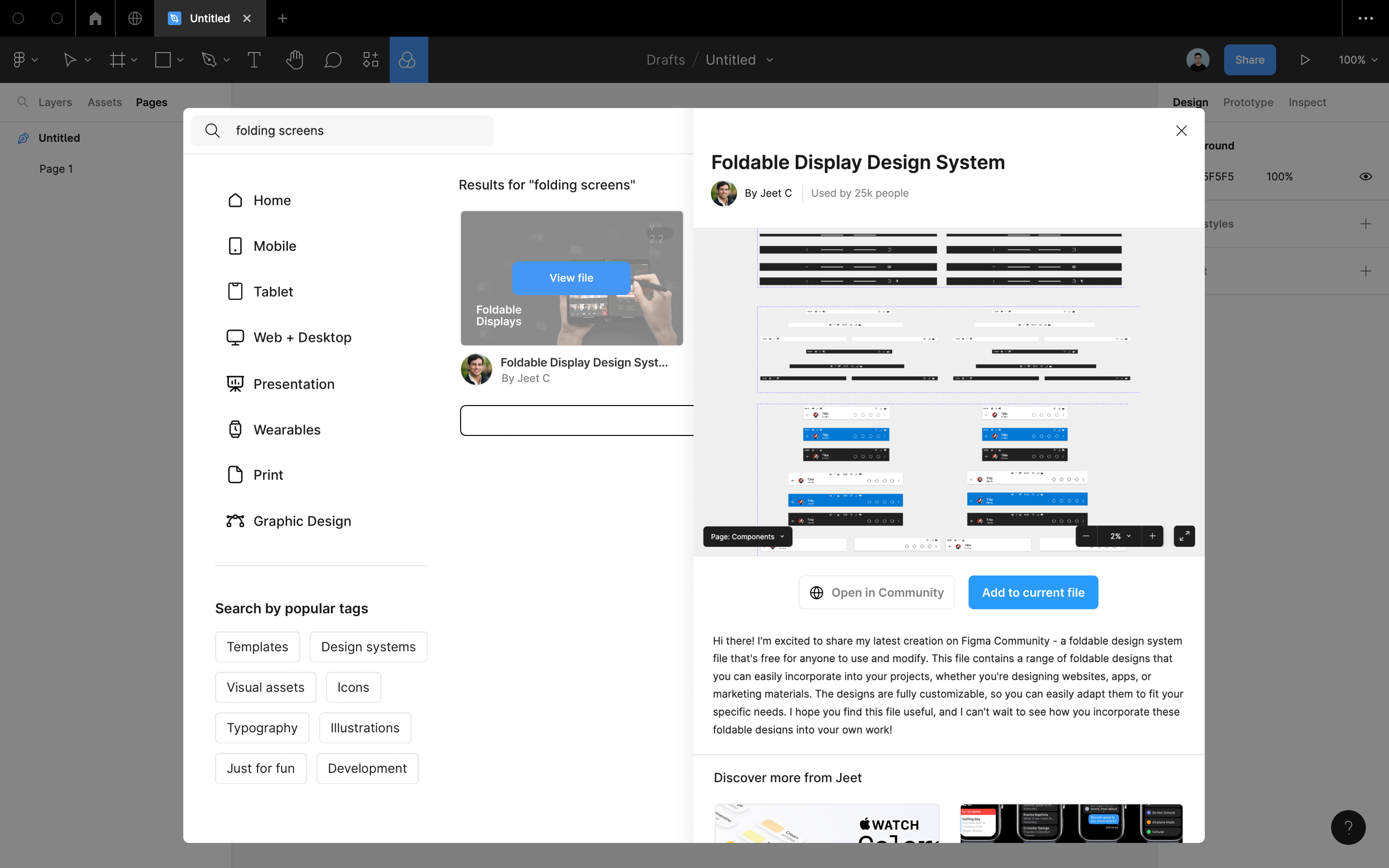The width and height of the screenshot is (1389, 868).
Task: Select the Rectangle shape tool
Action: click(x=163, y=60)
